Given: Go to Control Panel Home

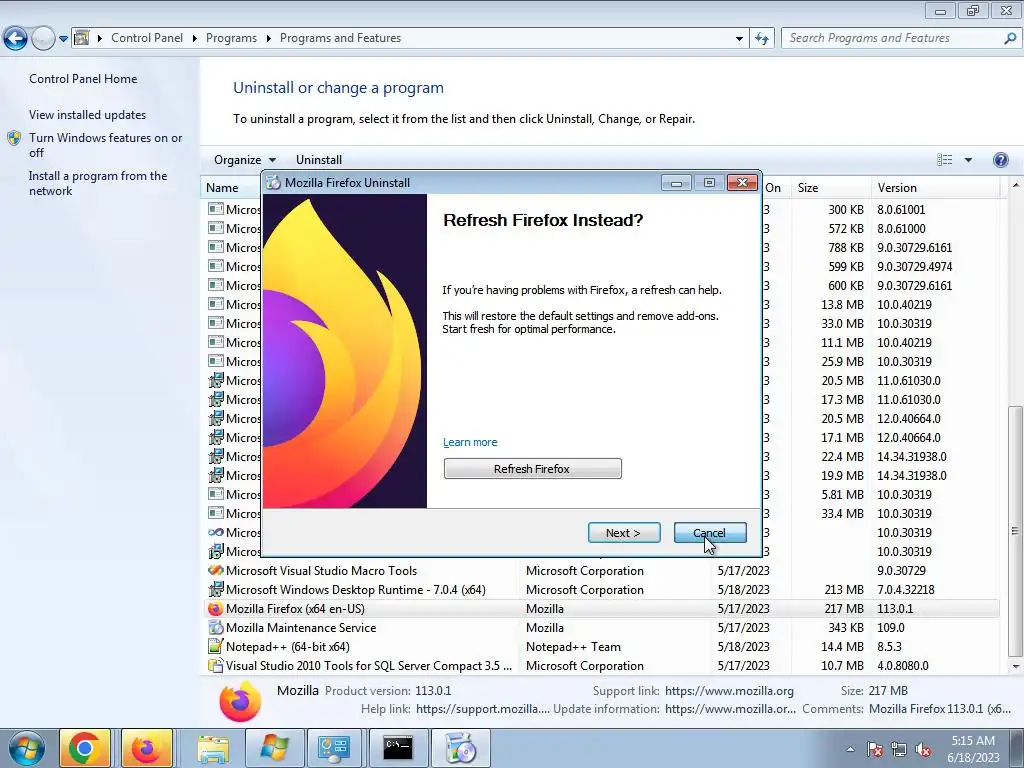Looking at the screenshot, I should tap(83, 78).
